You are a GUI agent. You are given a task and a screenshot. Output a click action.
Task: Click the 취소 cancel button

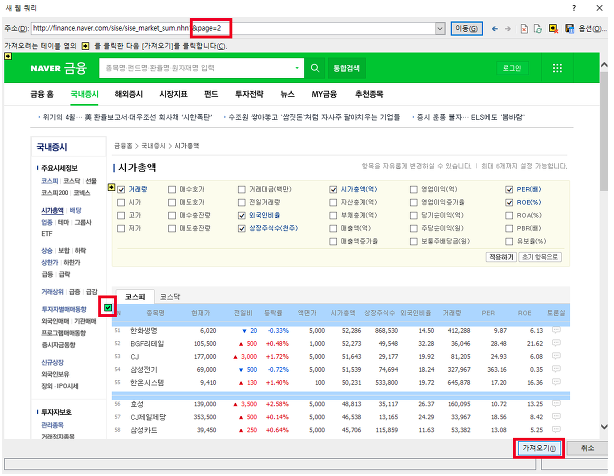coord(587,448)
